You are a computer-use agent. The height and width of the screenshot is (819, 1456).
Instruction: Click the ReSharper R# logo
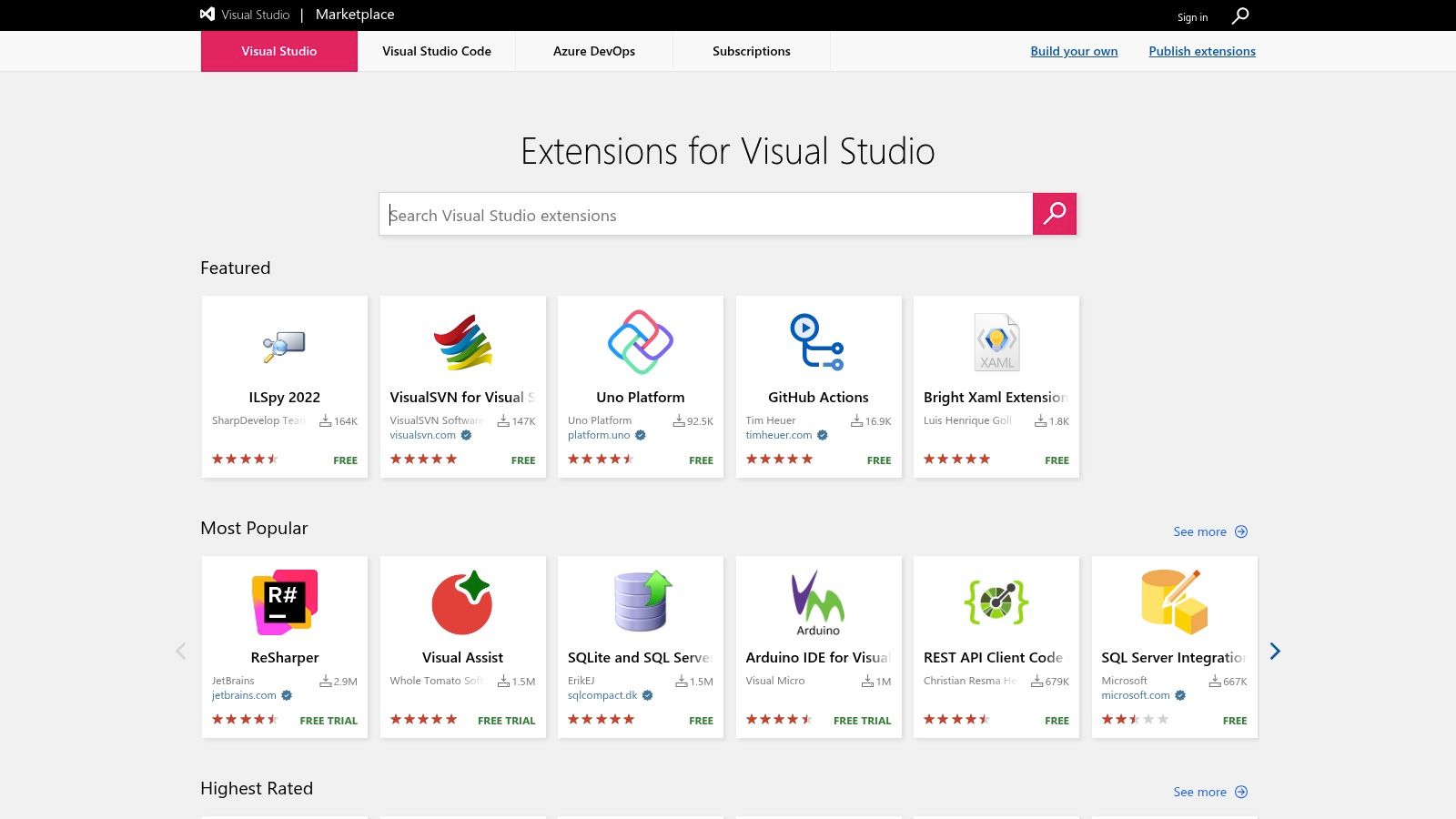click(284, 601)
